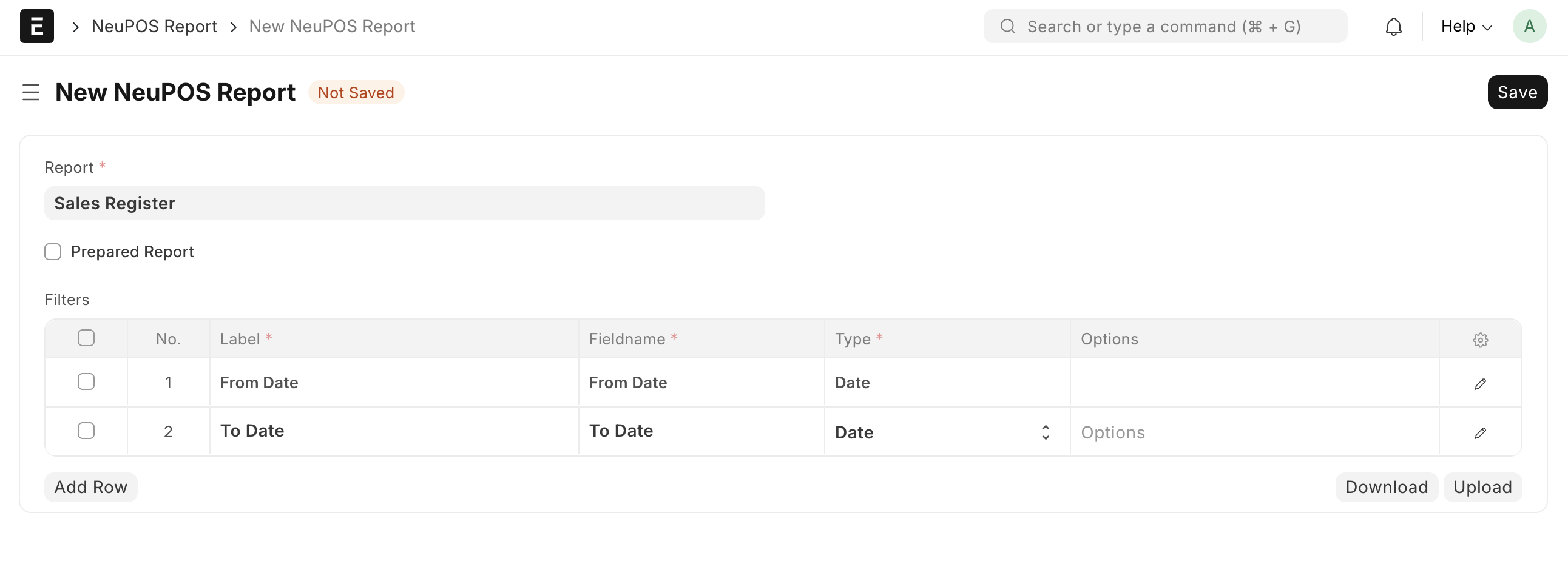1568x564 pixels.
Task: Click row number 2 in Filters table
Action: [168, 432]
